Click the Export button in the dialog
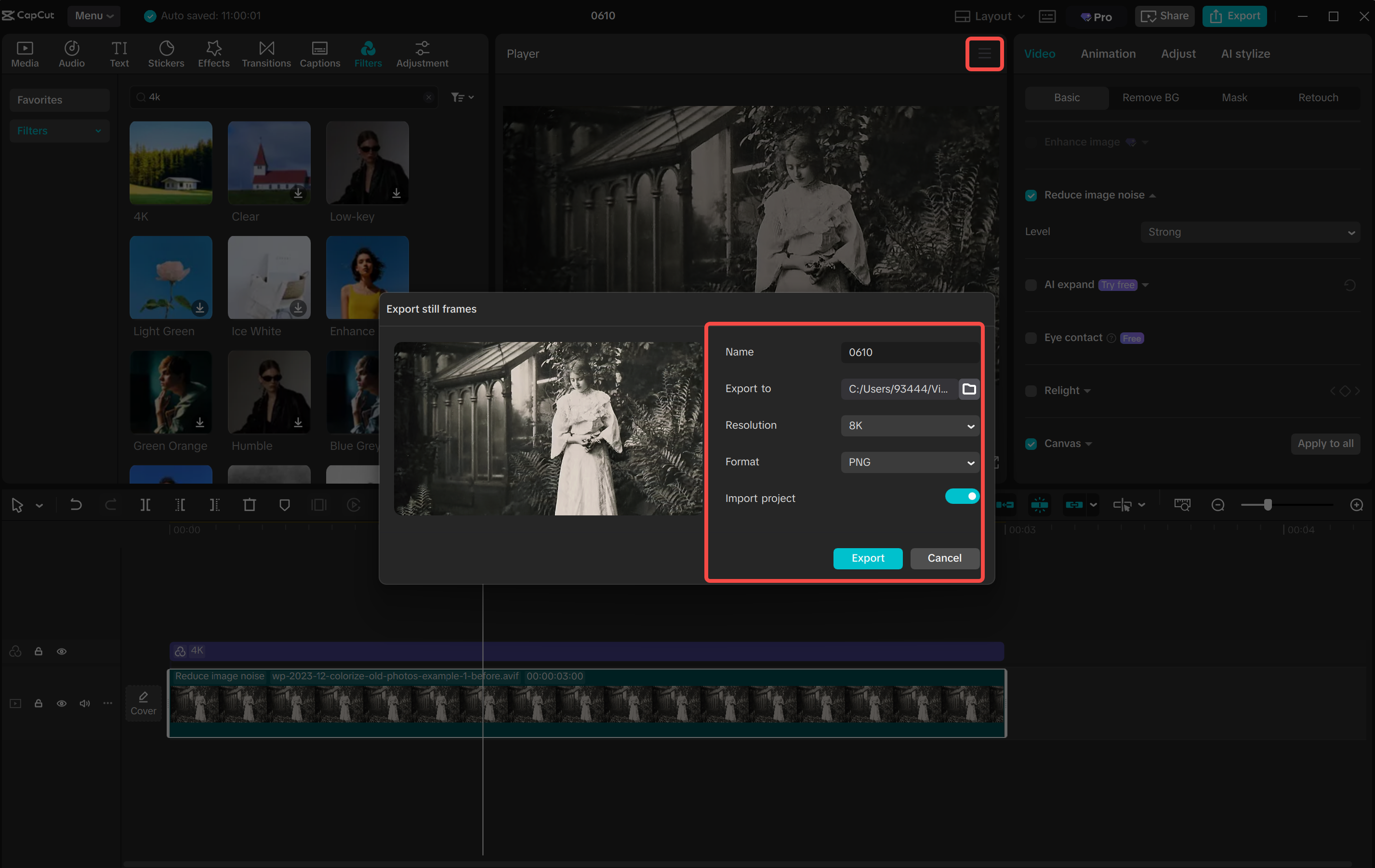 (x=867, y=558)
